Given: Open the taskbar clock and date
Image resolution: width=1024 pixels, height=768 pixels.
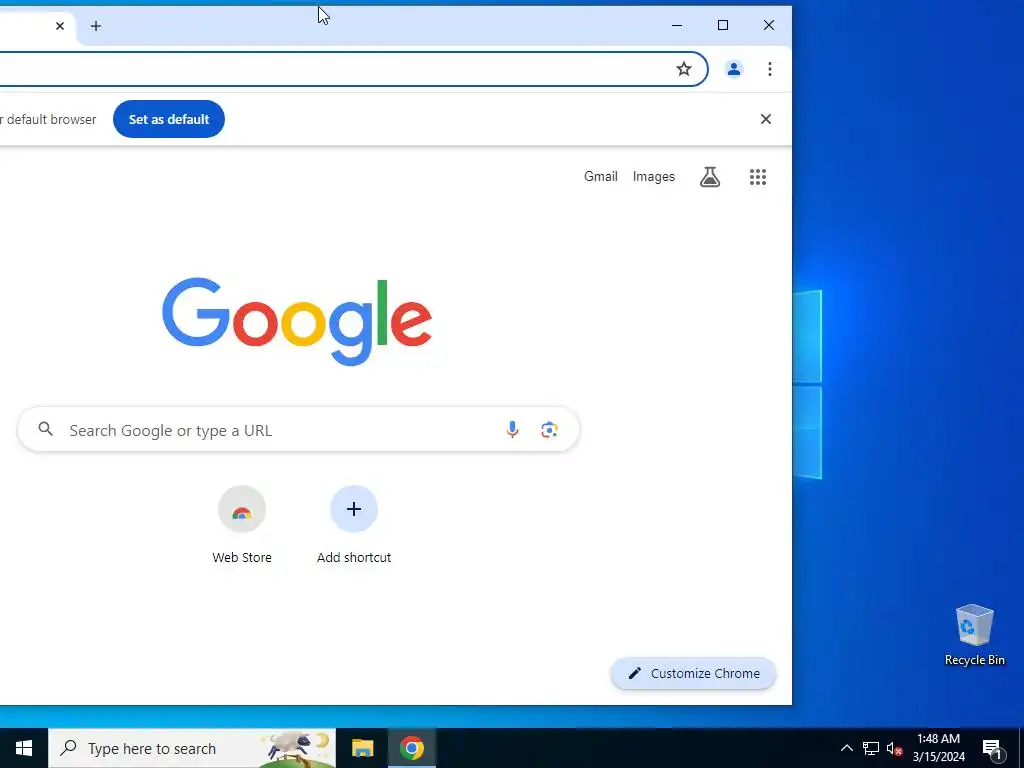Looking at the screenshot, I should point(938,748).
